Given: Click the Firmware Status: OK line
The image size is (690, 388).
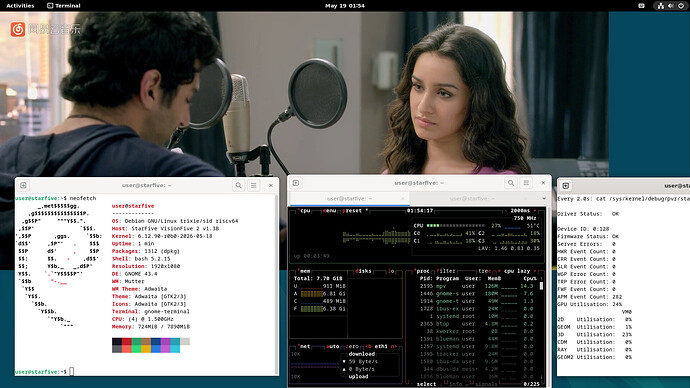Looking at the screenshot, I should coord(588,236).
